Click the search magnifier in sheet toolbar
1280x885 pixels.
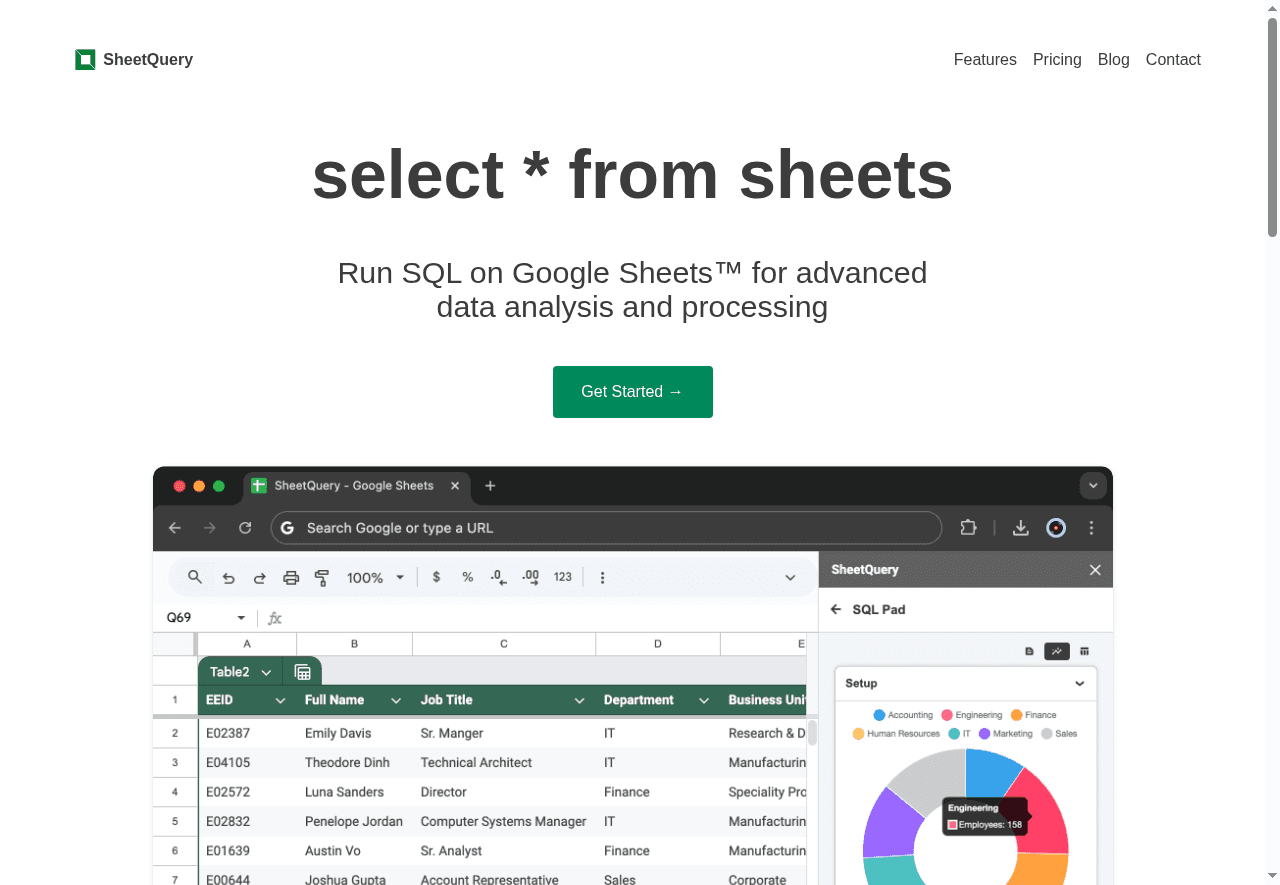(195, 577)
